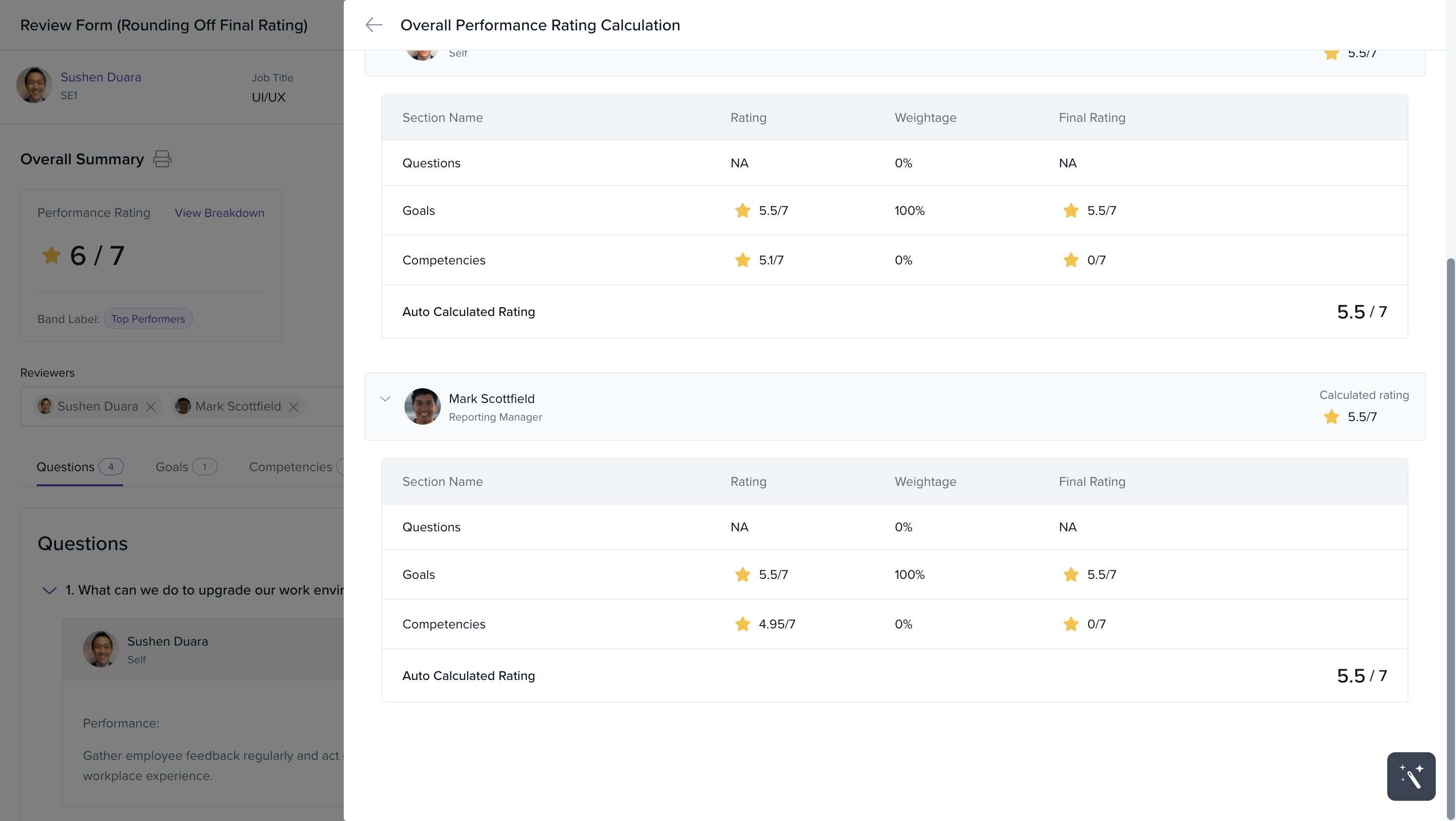
Task: Remove Sushen Duara reviewer chip
Action: click(x=150, y=407)
